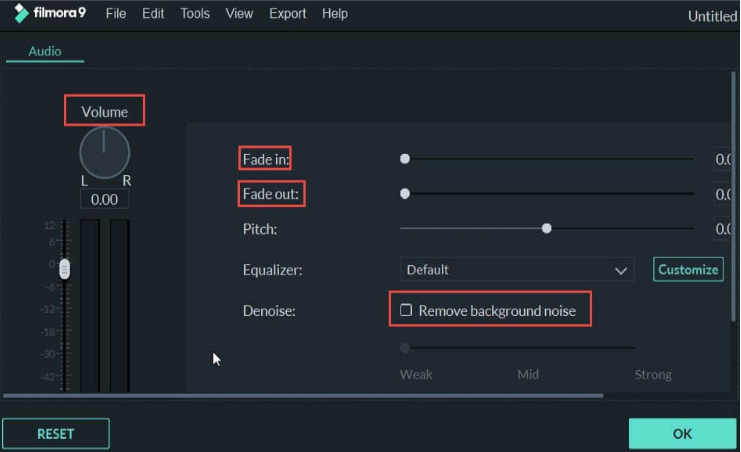Click the Pitch slider handle
The image size is (741, 452).
(x=546, y=229)
